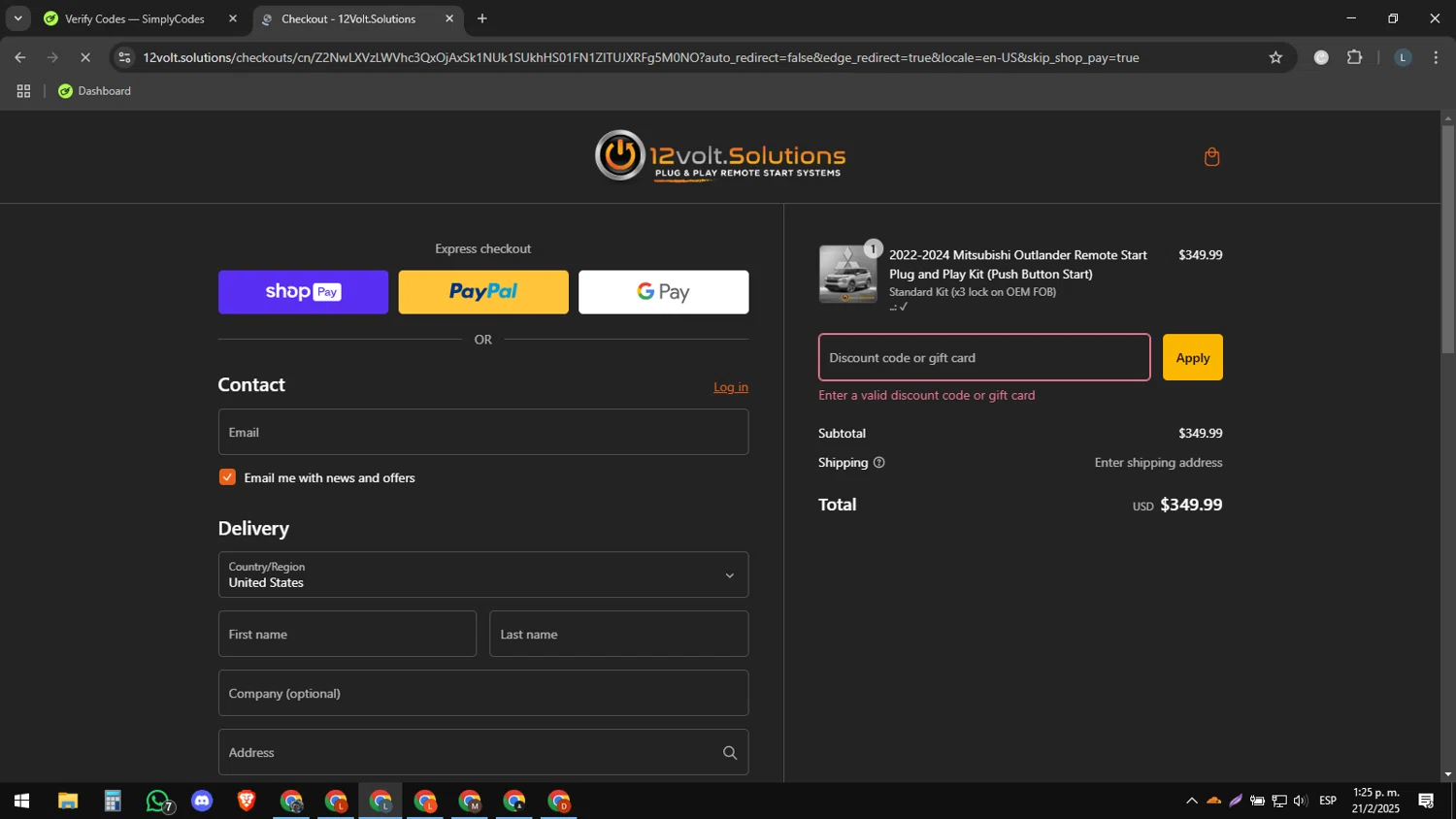Screen dimensions: 1456x819
Task: Open Discord from the taskbar
Action: [x=202, y=802]
